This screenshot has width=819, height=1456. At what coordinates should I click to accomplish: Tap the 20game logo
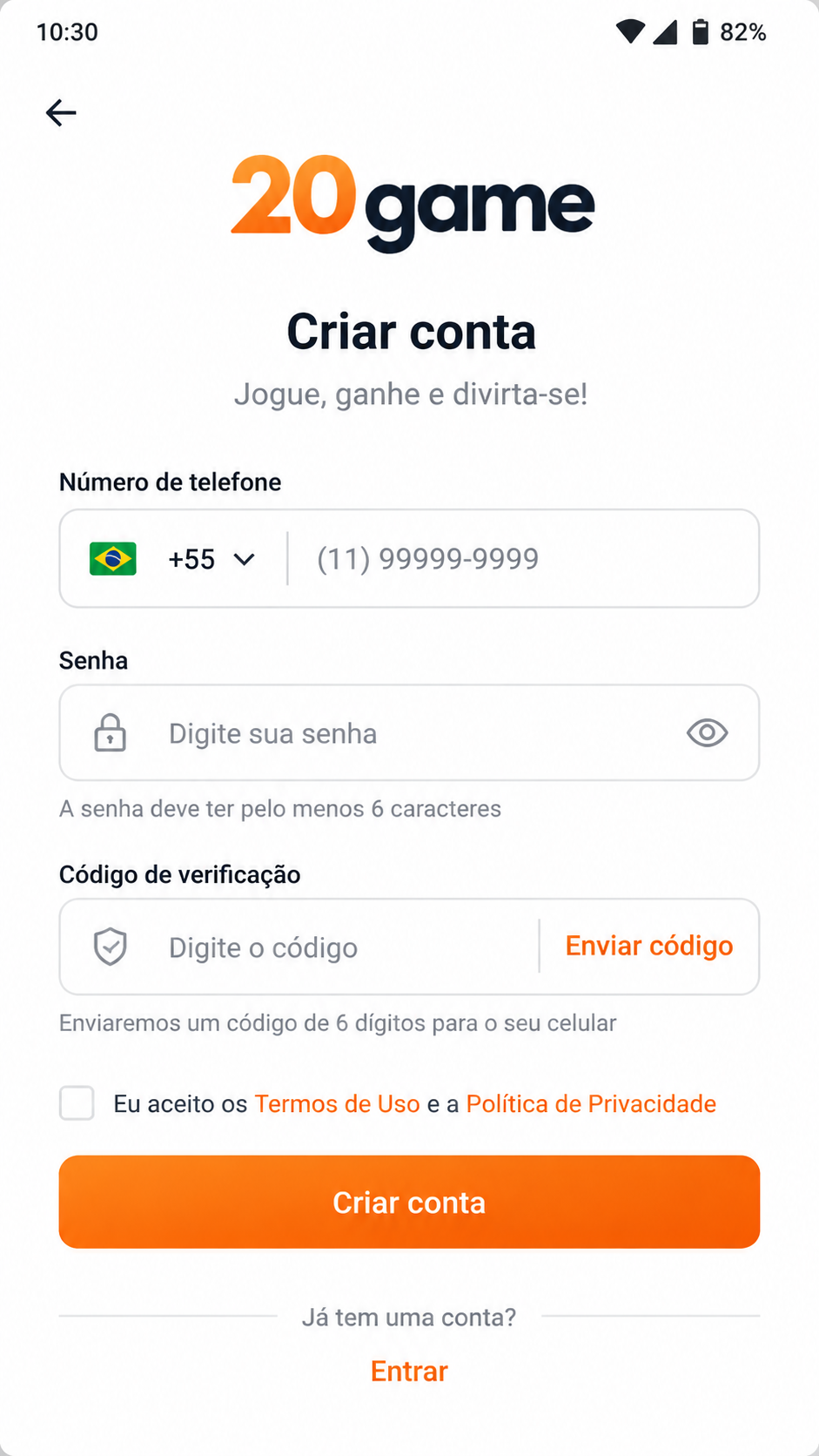[x=413, y=202]
